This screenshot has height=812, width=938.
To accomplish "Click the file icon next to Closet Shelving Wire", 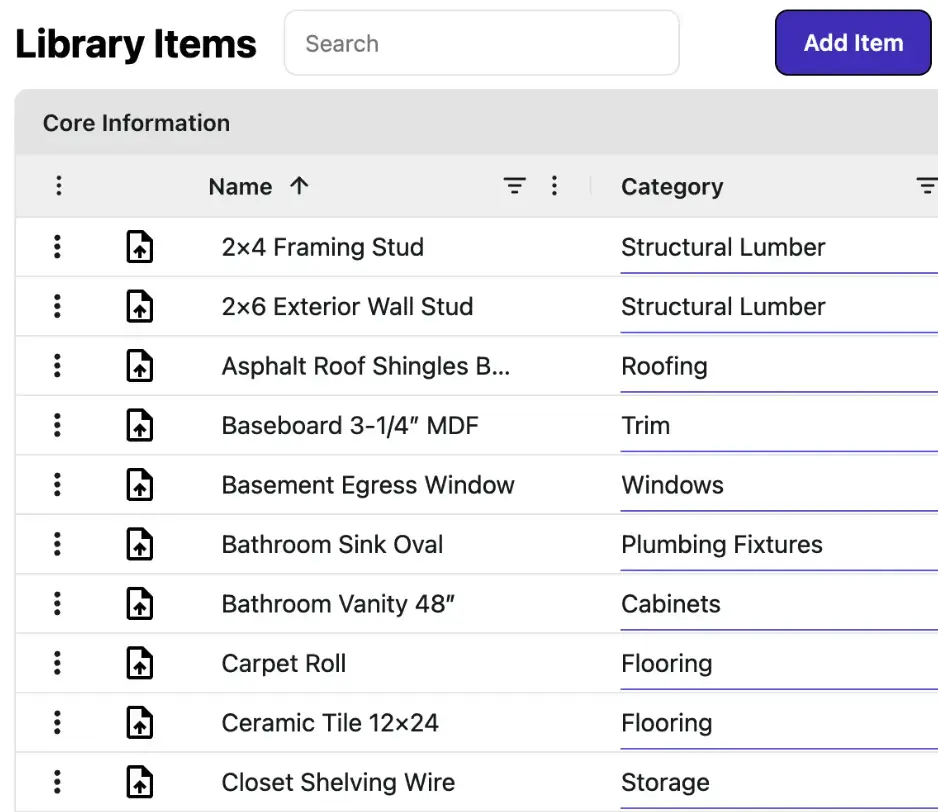I will coord(139,782).
